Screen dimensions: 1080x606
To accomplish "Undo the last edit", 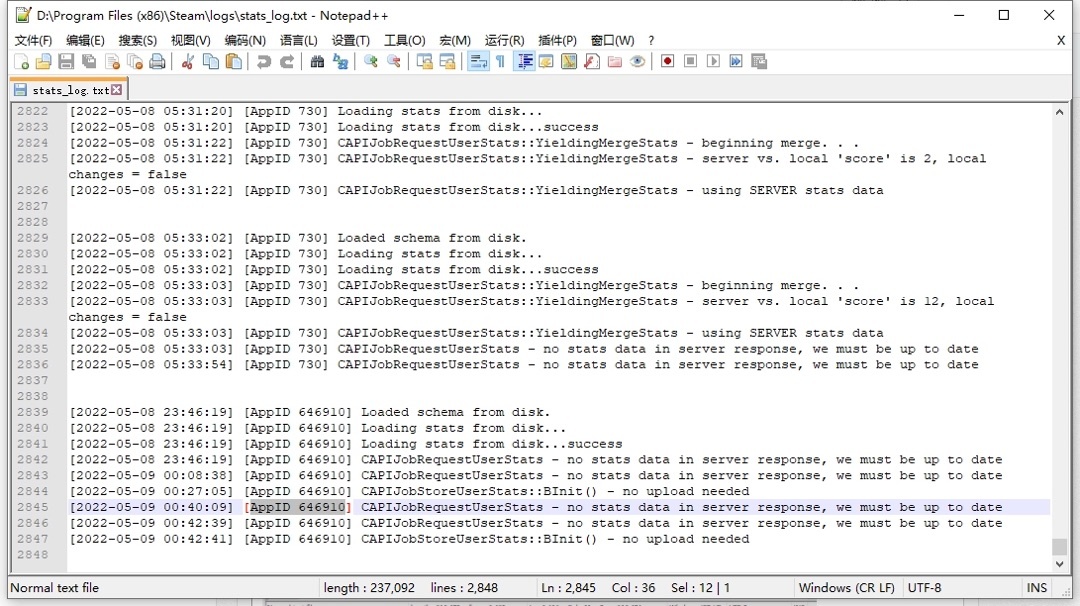I will coord(264,62).
